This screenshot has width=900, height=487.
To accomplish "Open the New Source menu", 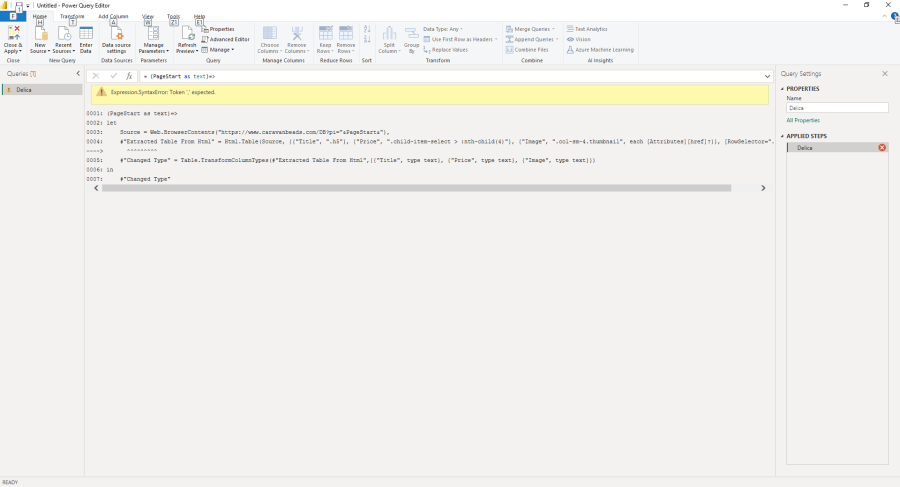I will point(40,39).
